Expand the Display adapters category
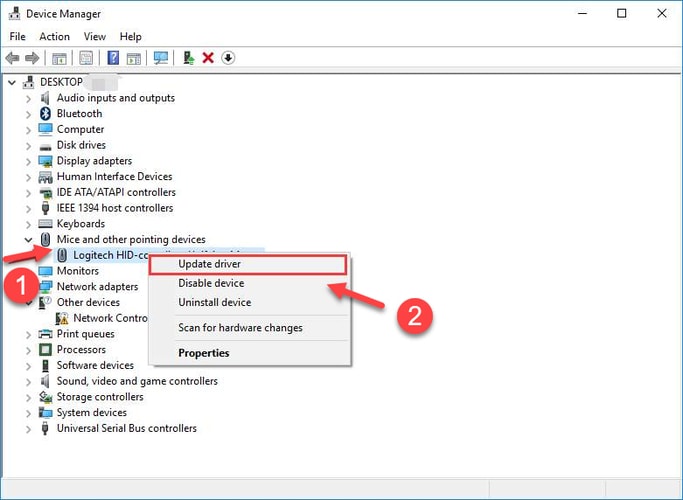This screenshot has width=683, height=500. click(x=28, y=161)
